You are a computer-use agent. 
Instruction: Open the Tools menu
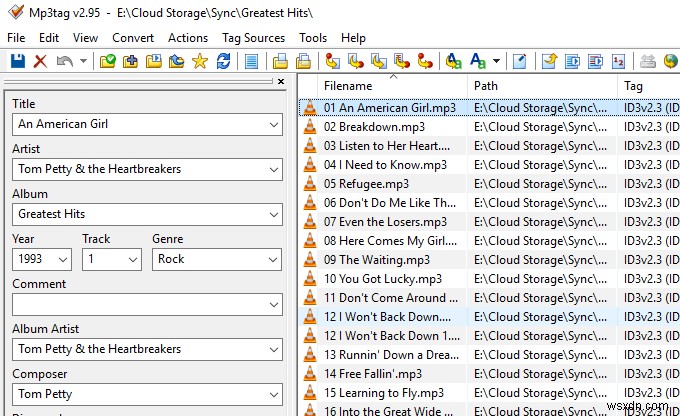pos(313,38)
